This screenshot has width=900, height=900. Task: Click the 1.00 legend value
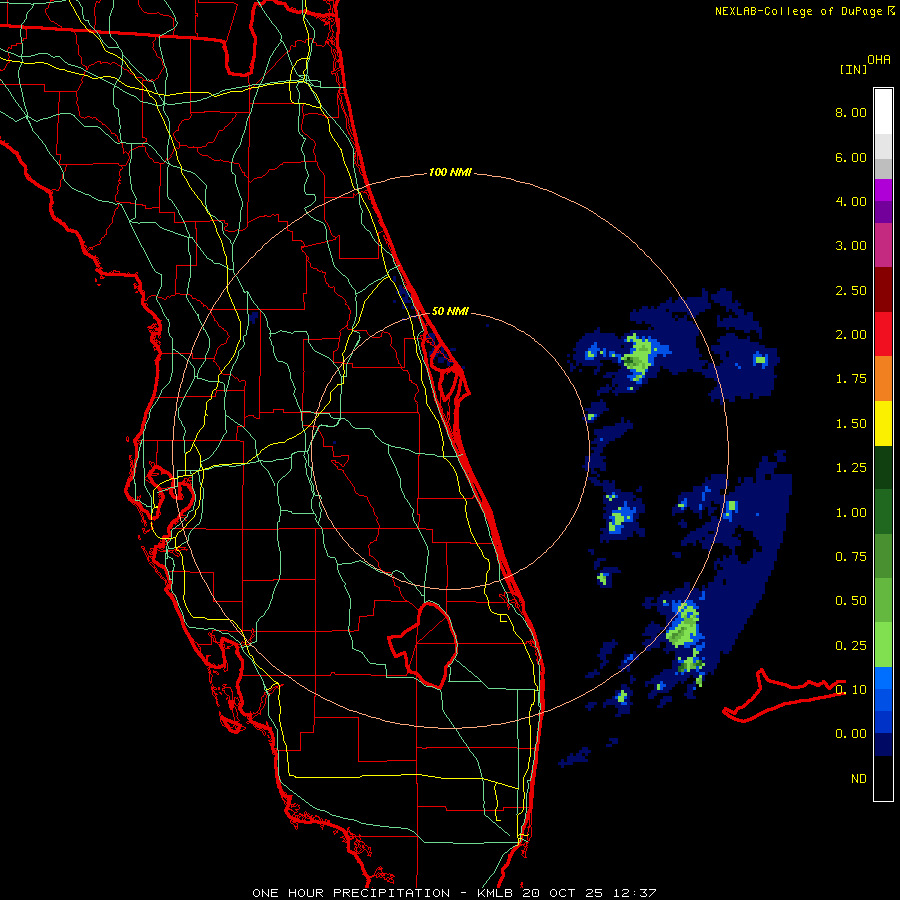pos(851,513)
